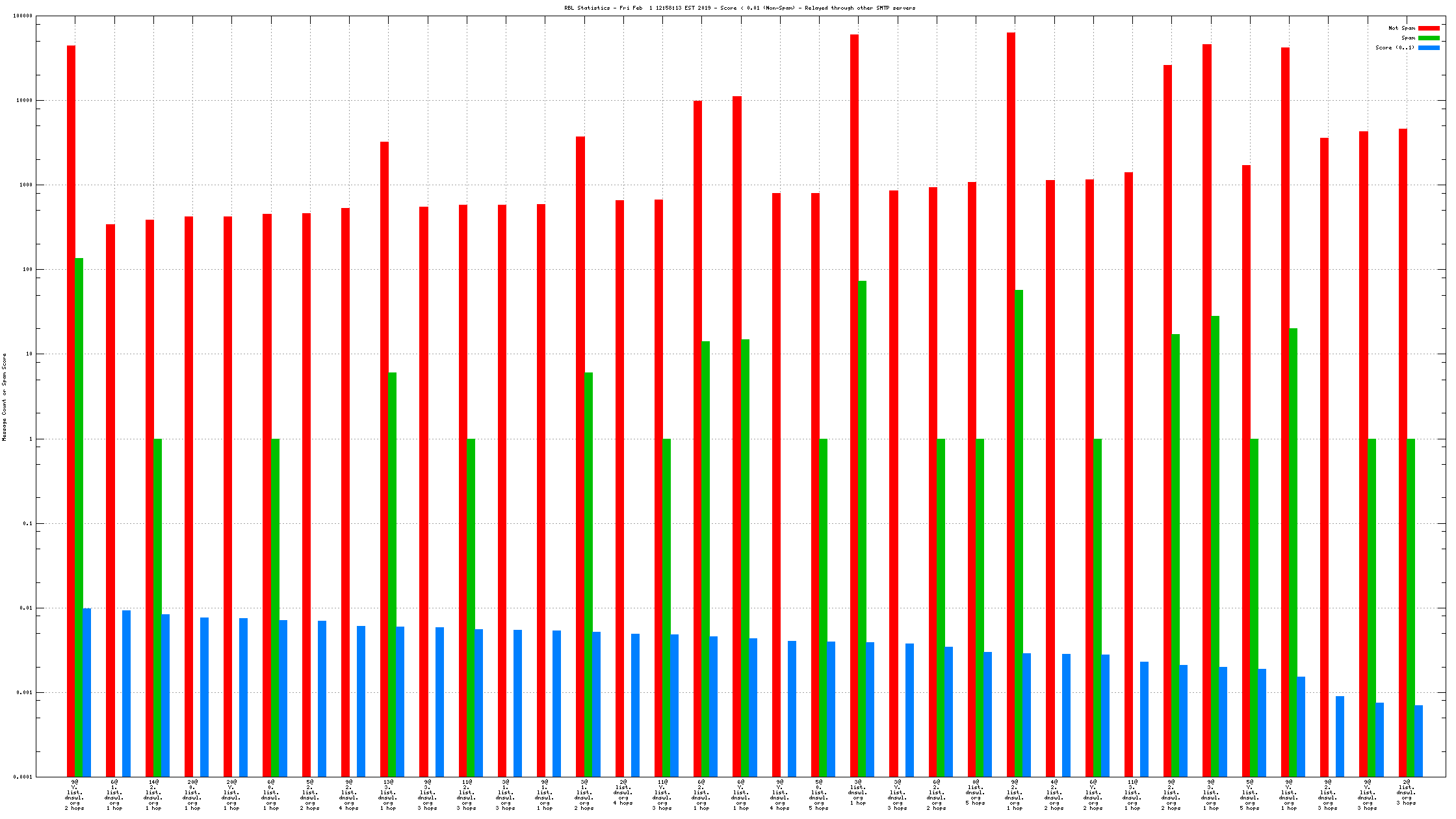Click the blue Score (0..1) legend swatch

pyautogui.click(x=1428, y=48)
